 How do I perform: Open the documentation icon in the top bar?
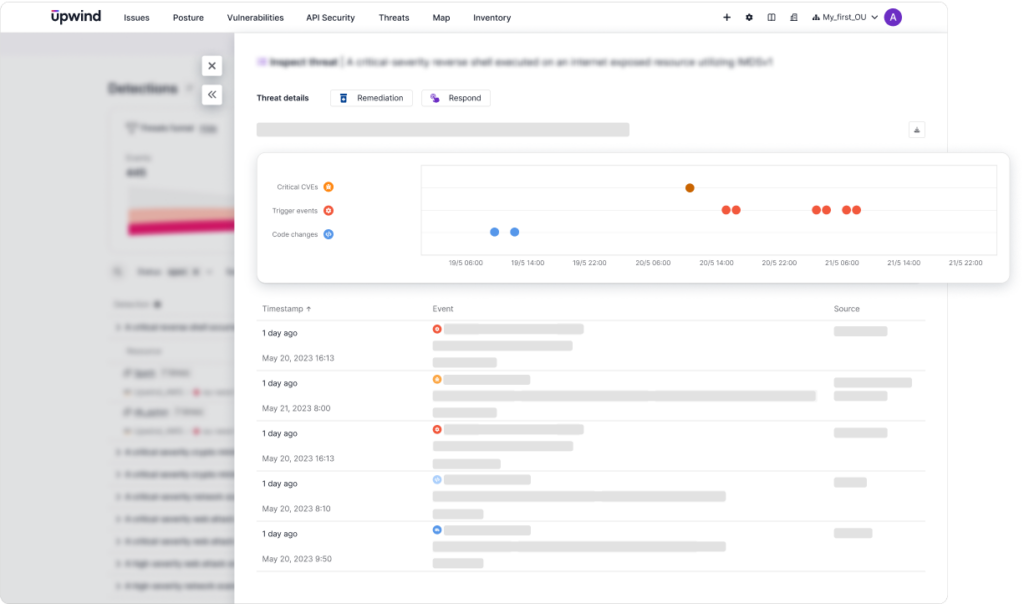point(771,17)
